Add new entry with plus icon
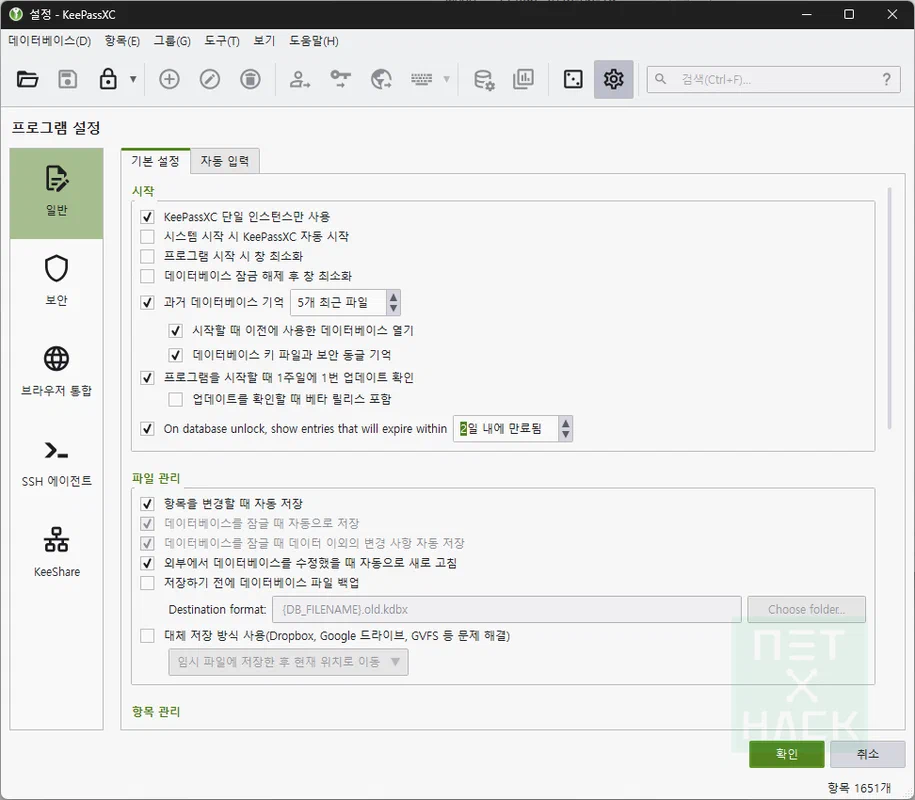Screen dimensions: 915x800 pyautogui.click(x=169, y=79)
